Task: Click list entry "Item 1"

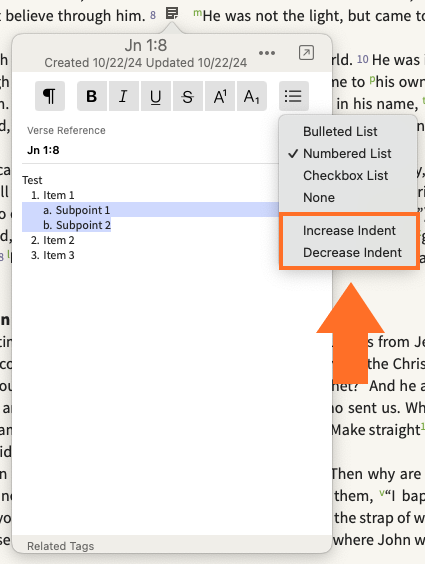Action: 59,195
